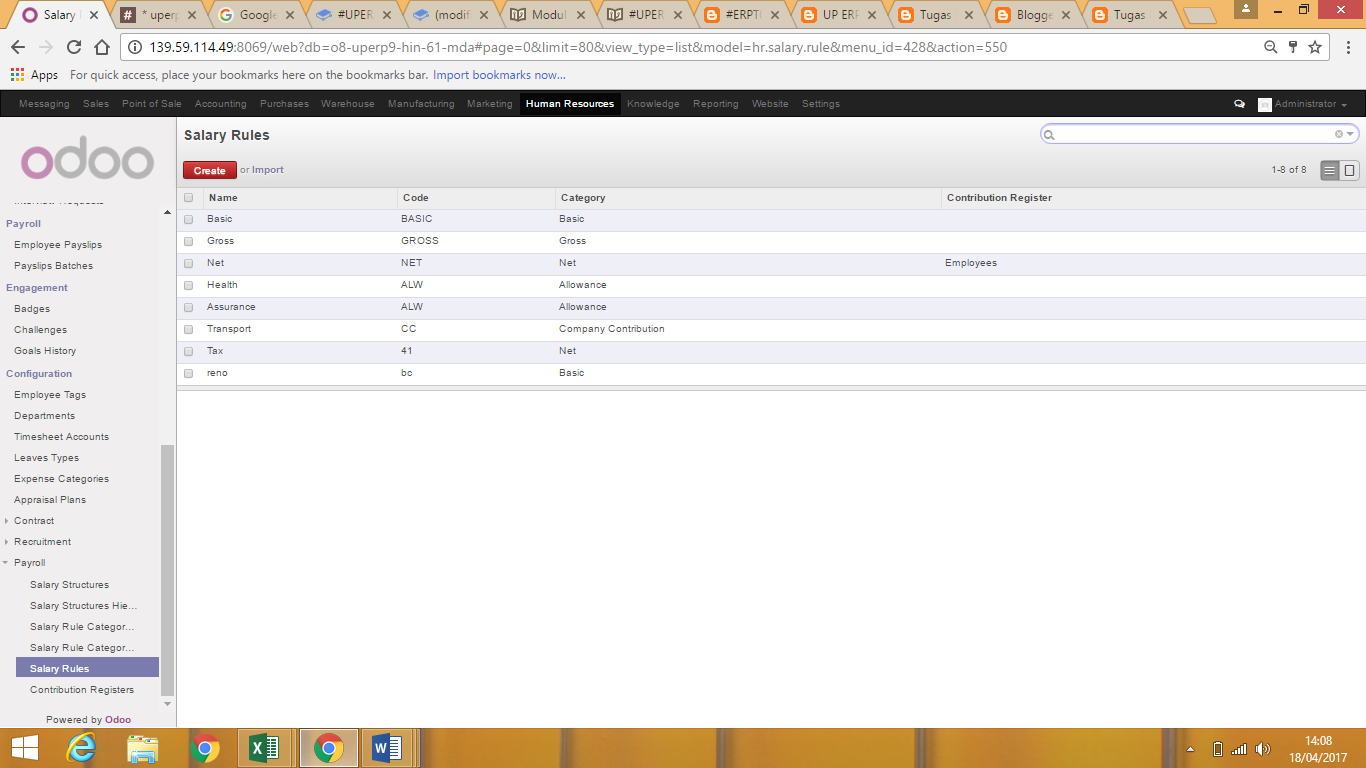Image resolution: width=1366 pixels, height=768 pixels.
Task: Switch to list view icon
Action: [x=1330, y=170]
